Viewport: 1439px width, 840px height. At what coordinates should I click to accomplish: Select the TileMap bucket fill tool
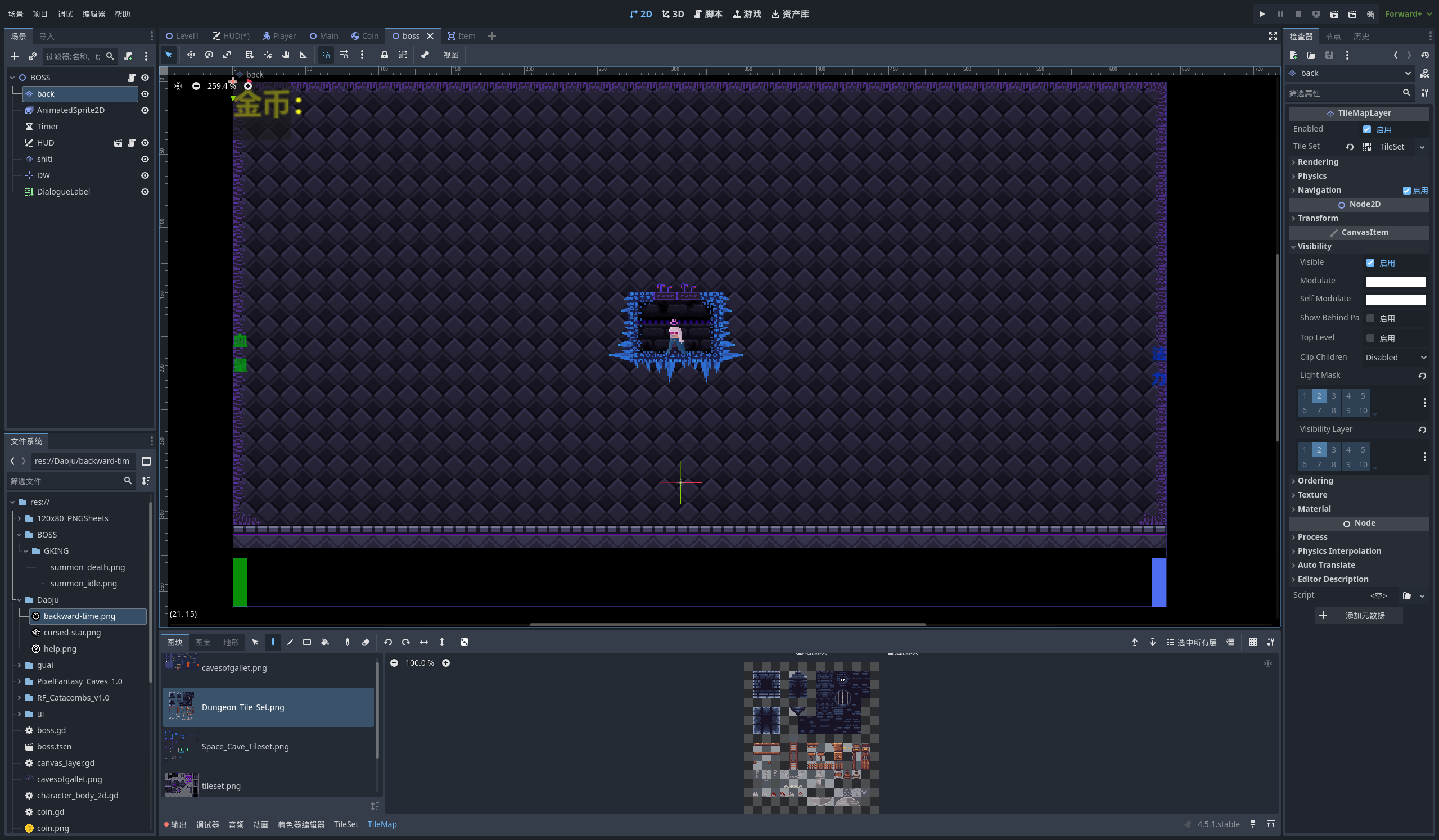(x=325, y=643)
